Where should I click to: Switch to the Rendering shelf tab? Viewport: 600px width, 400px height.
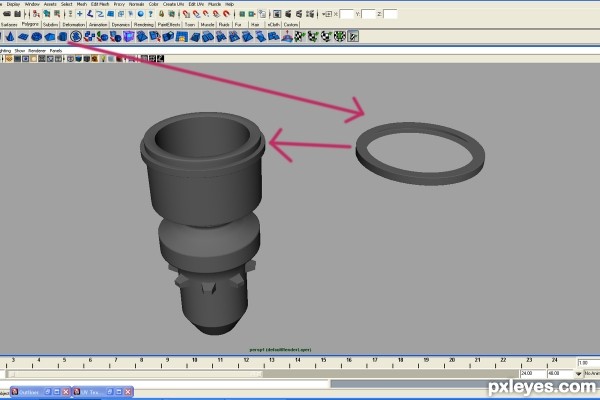144,24
